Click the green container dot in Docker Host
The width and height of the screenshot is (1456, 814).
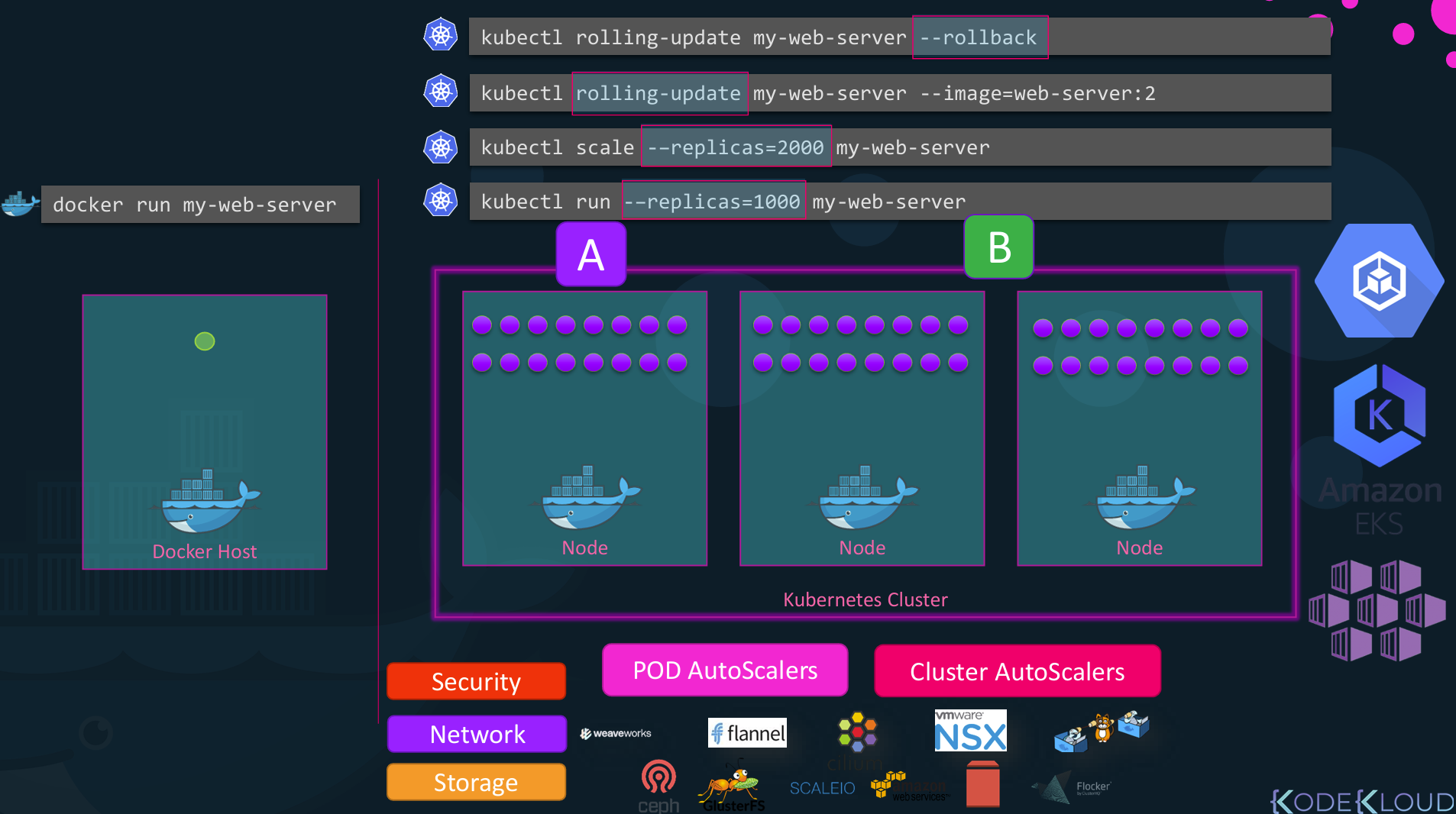pyautogui.click(x=205, y=341)
